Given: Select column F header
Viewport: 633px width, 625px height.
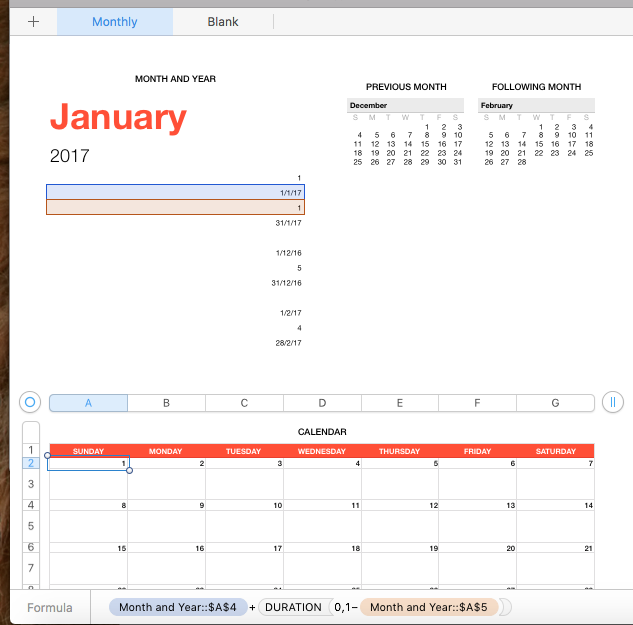Looking at the screenshot, I should coord(477,403).
